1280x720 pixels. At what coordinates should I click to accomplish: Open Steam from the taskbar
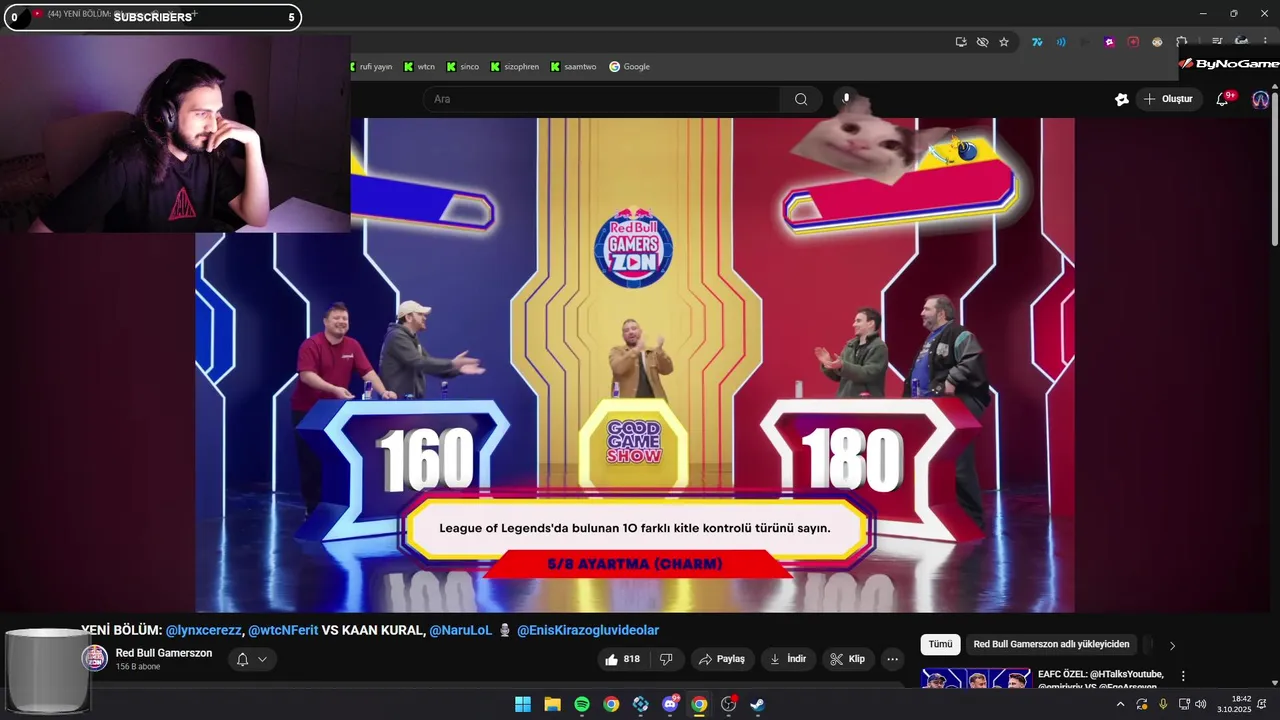coord(758,704)
